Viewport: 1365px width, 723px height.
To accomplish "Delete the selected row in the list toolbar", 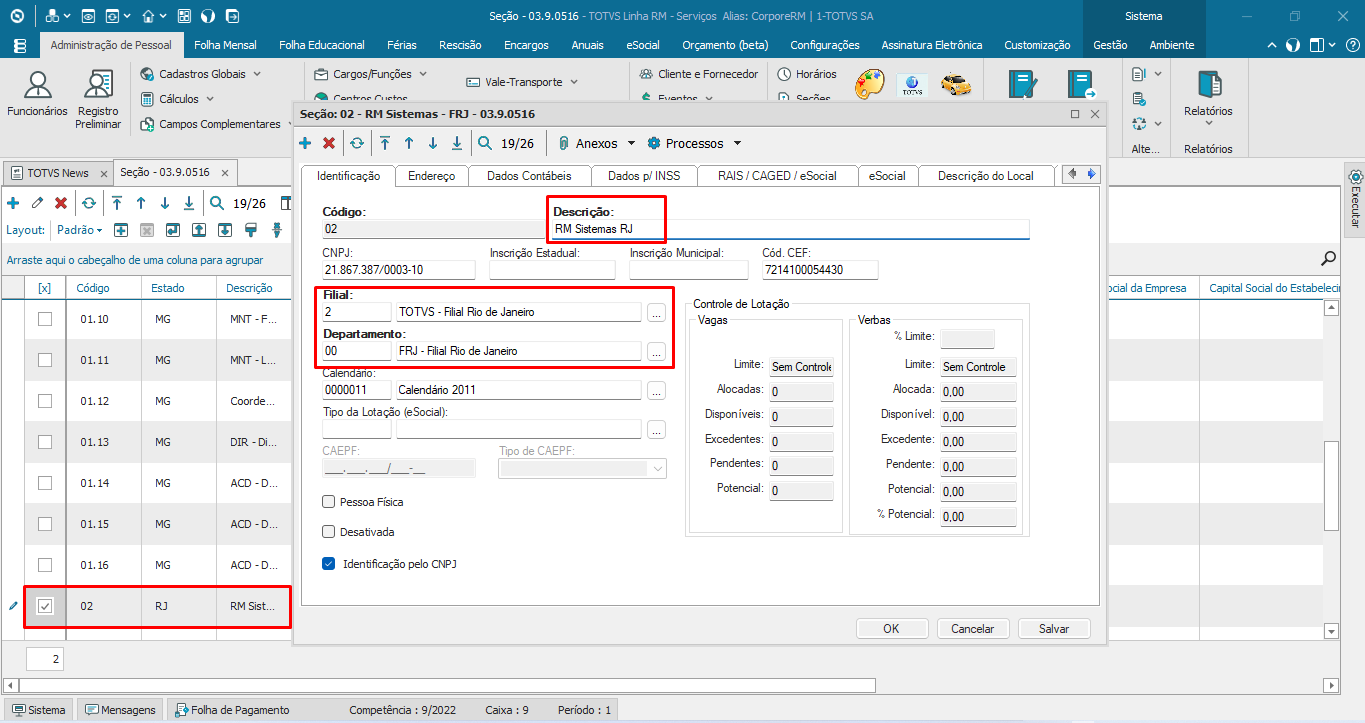I will [61, 203].
